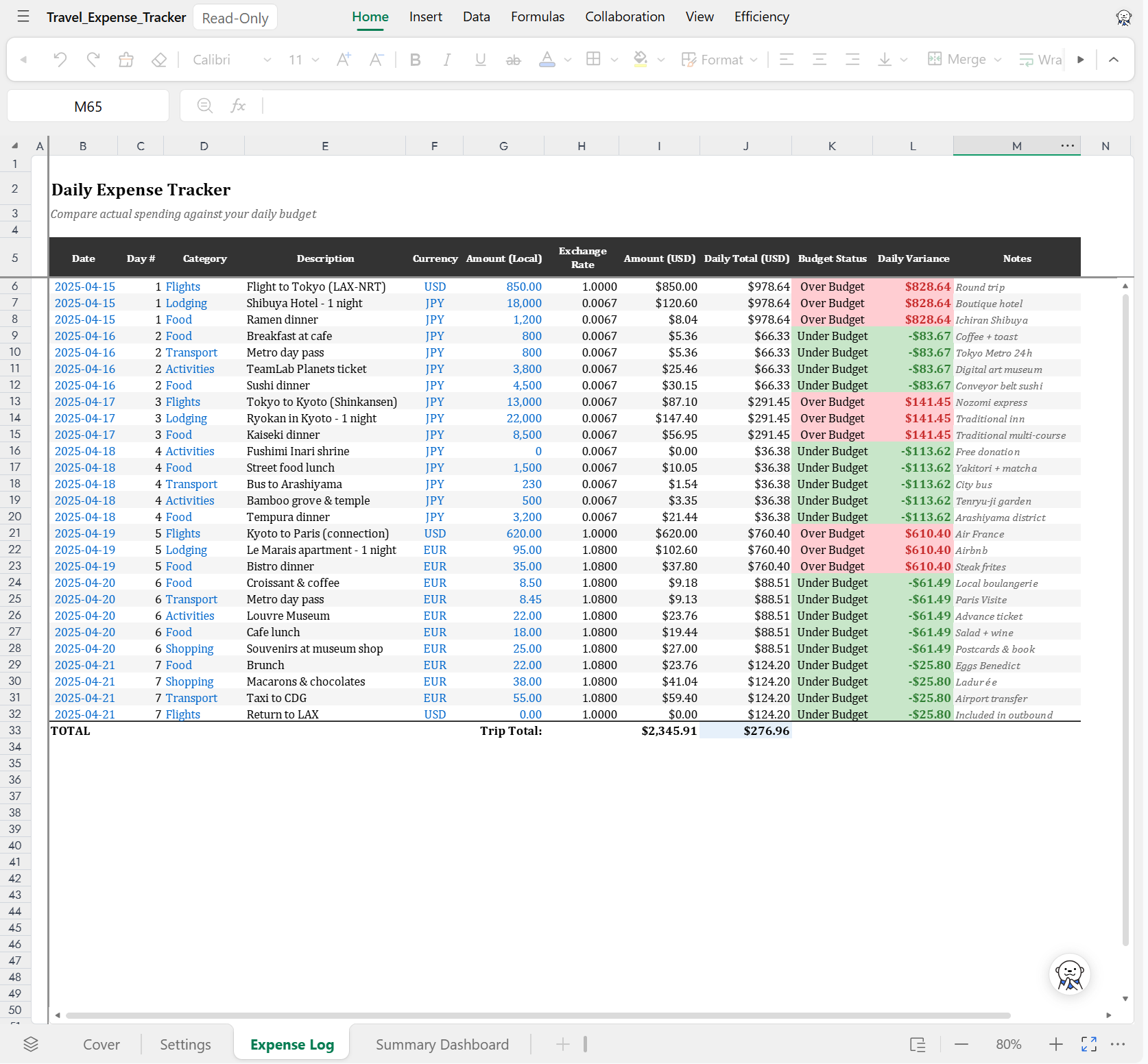This screenshot has height=1064, width=1148.
Task: Add a new sheet with plus icon
Action: coord(563,1044)
